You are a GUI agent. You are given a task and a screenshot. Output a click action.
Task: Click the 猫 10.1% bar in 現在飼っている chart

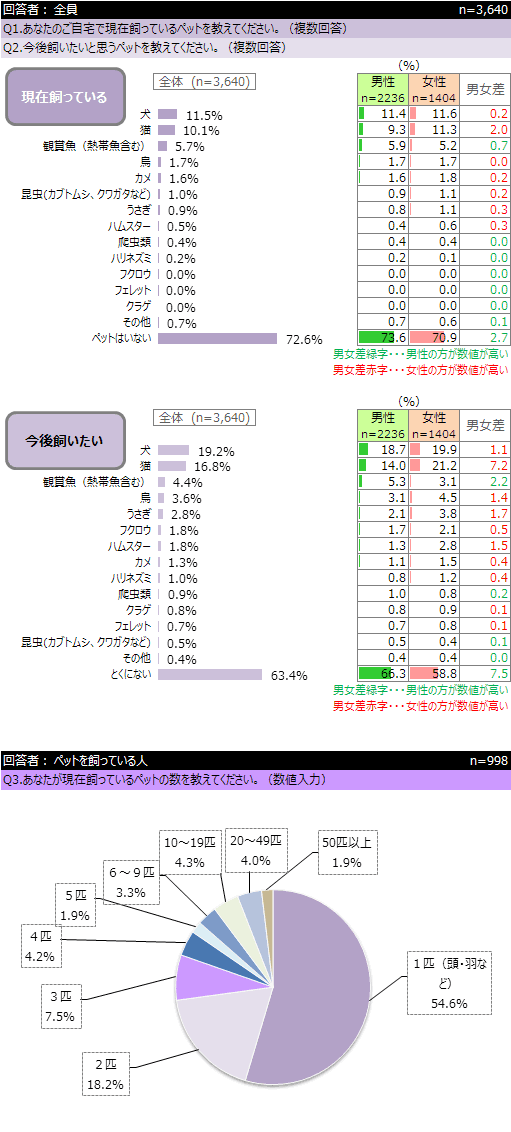pyautogui.click(x=167, y=131)
